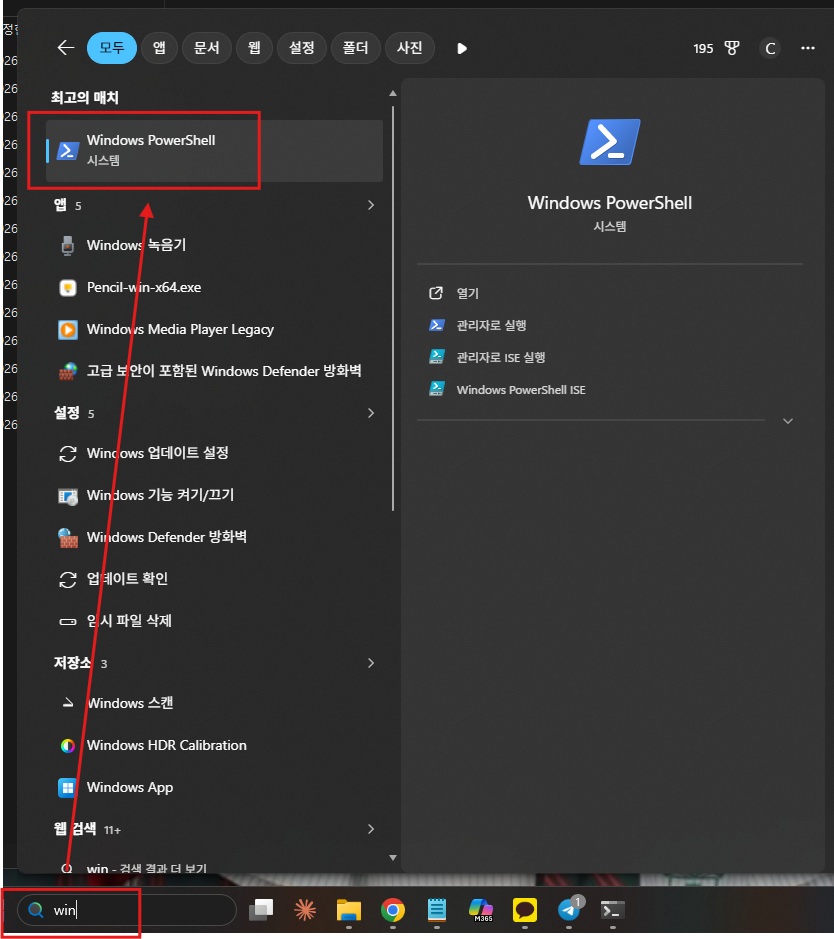Switch to the 설정 filter tab
Image resolution: width=834 pixels, height=939 pixels.
pos(302,48)
